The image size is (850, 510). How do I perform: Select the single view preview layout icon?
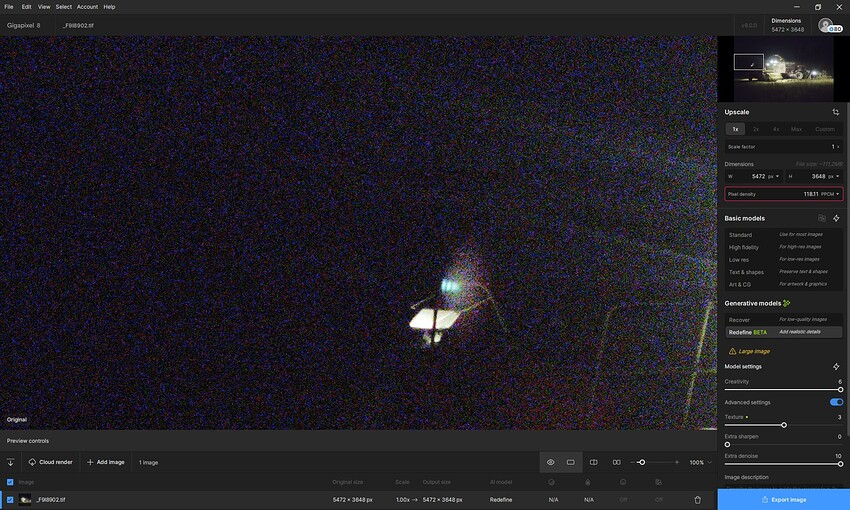point(571,462)
